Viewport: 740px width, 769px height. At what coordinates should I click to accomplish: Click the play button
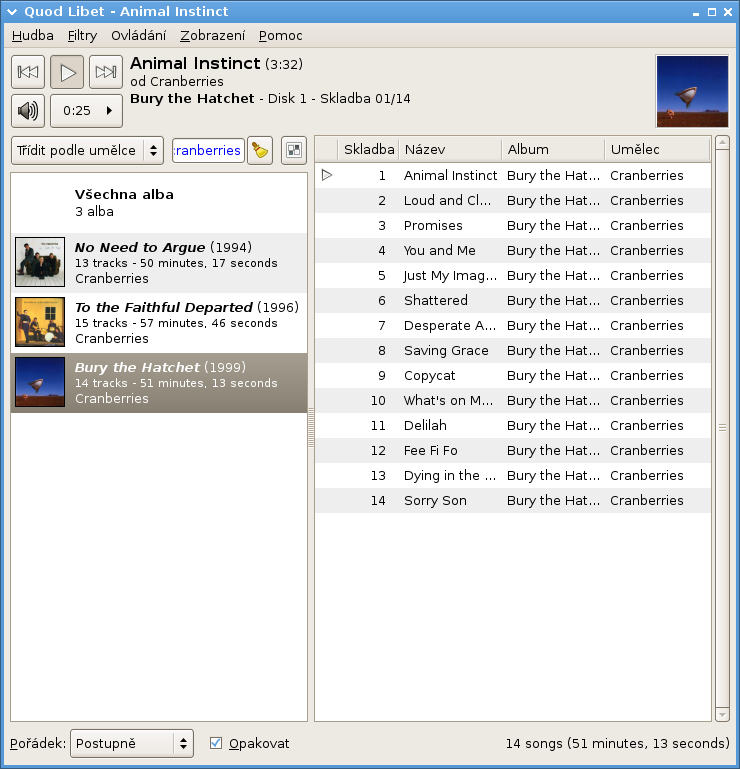point(67,72)
